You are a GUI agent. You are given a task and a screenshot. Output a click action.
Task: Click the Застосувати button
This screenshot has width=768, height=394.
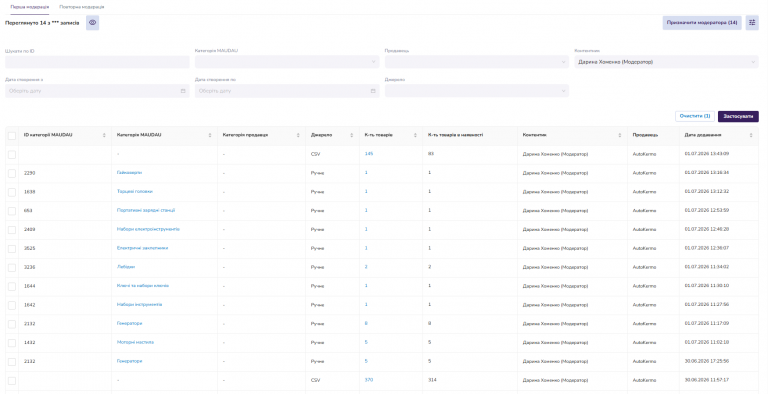pyautogui.click(x=738, y=117)
